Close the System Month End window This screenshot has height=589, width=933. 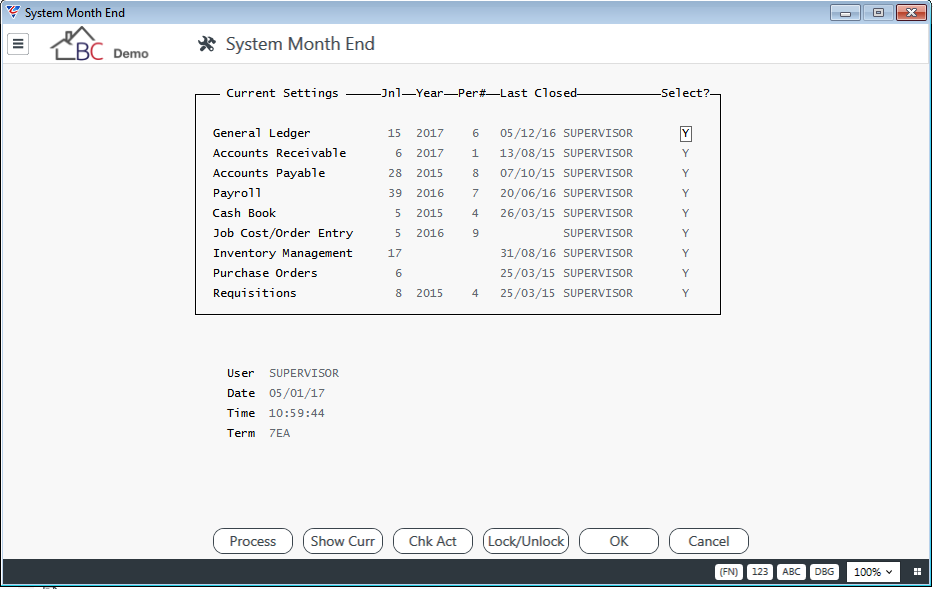click(x=911, y=12)
